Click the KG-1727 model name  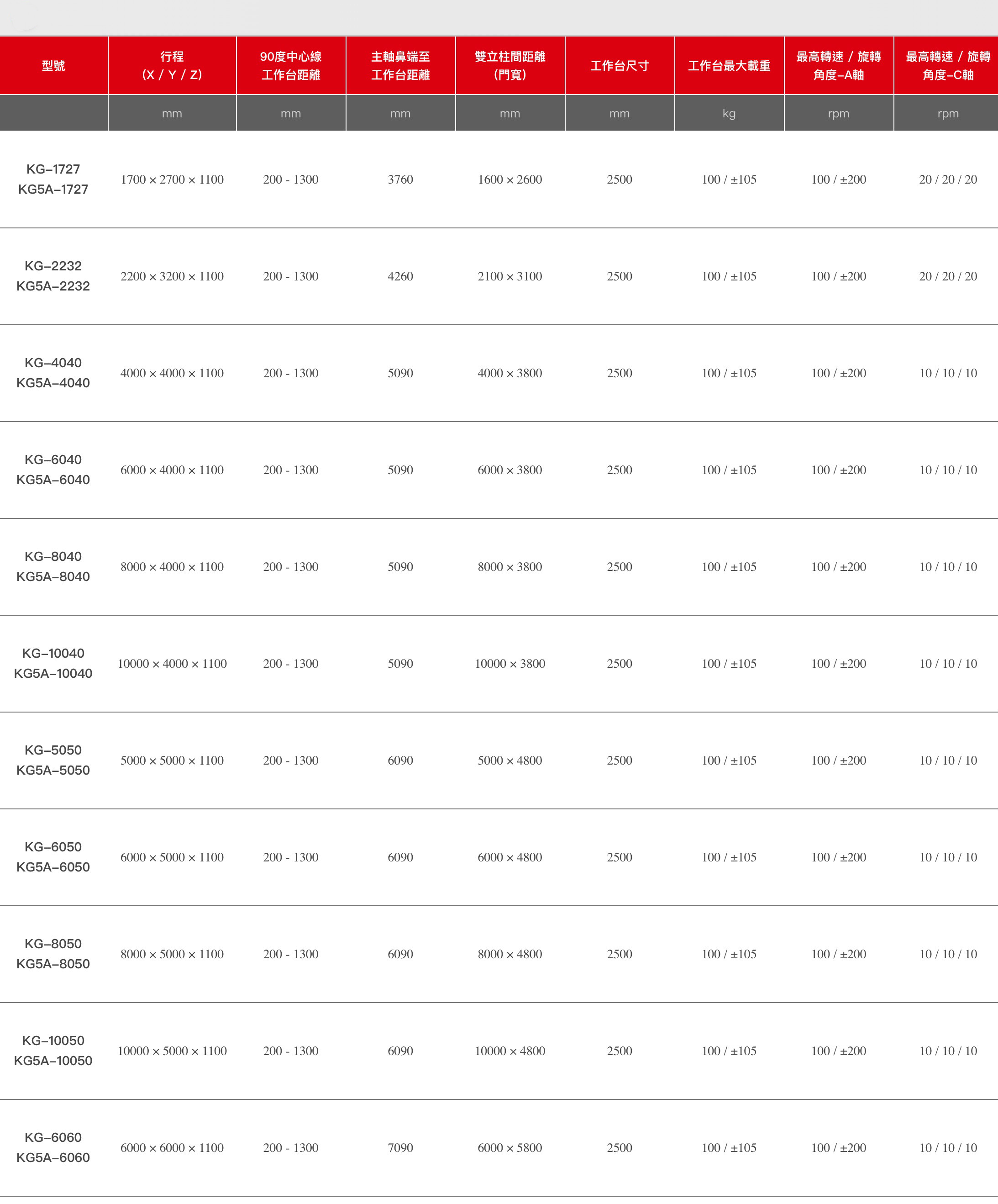point(53,169)
